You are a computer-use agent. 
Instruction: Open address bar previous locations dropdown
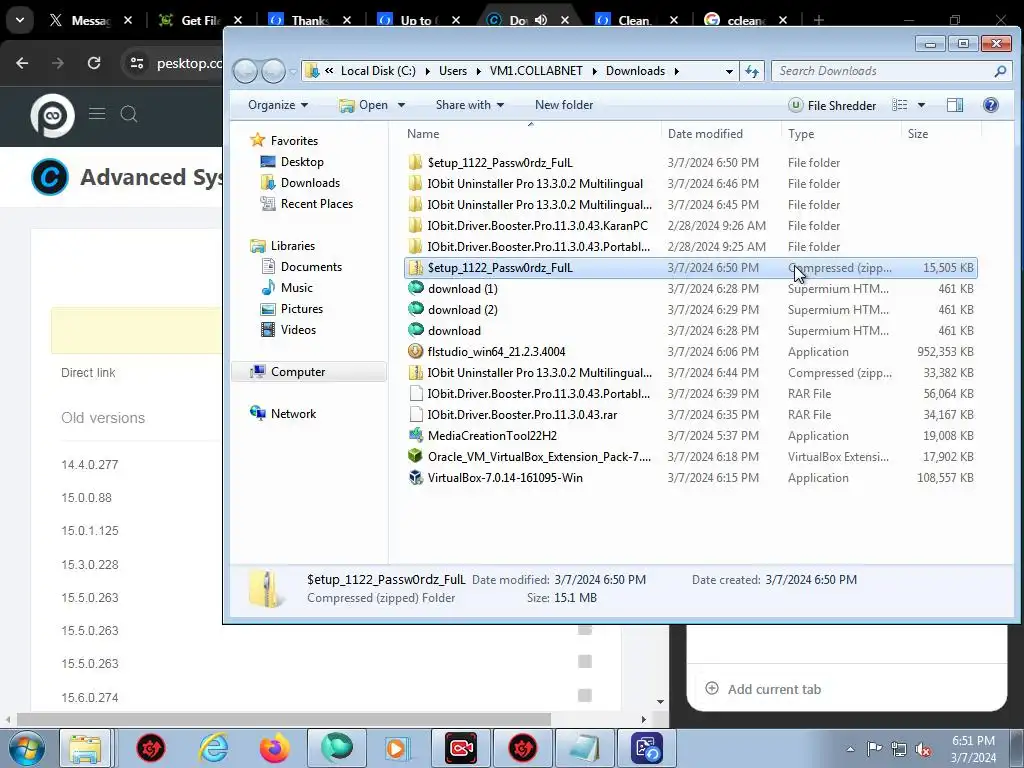tap(729, 71)
